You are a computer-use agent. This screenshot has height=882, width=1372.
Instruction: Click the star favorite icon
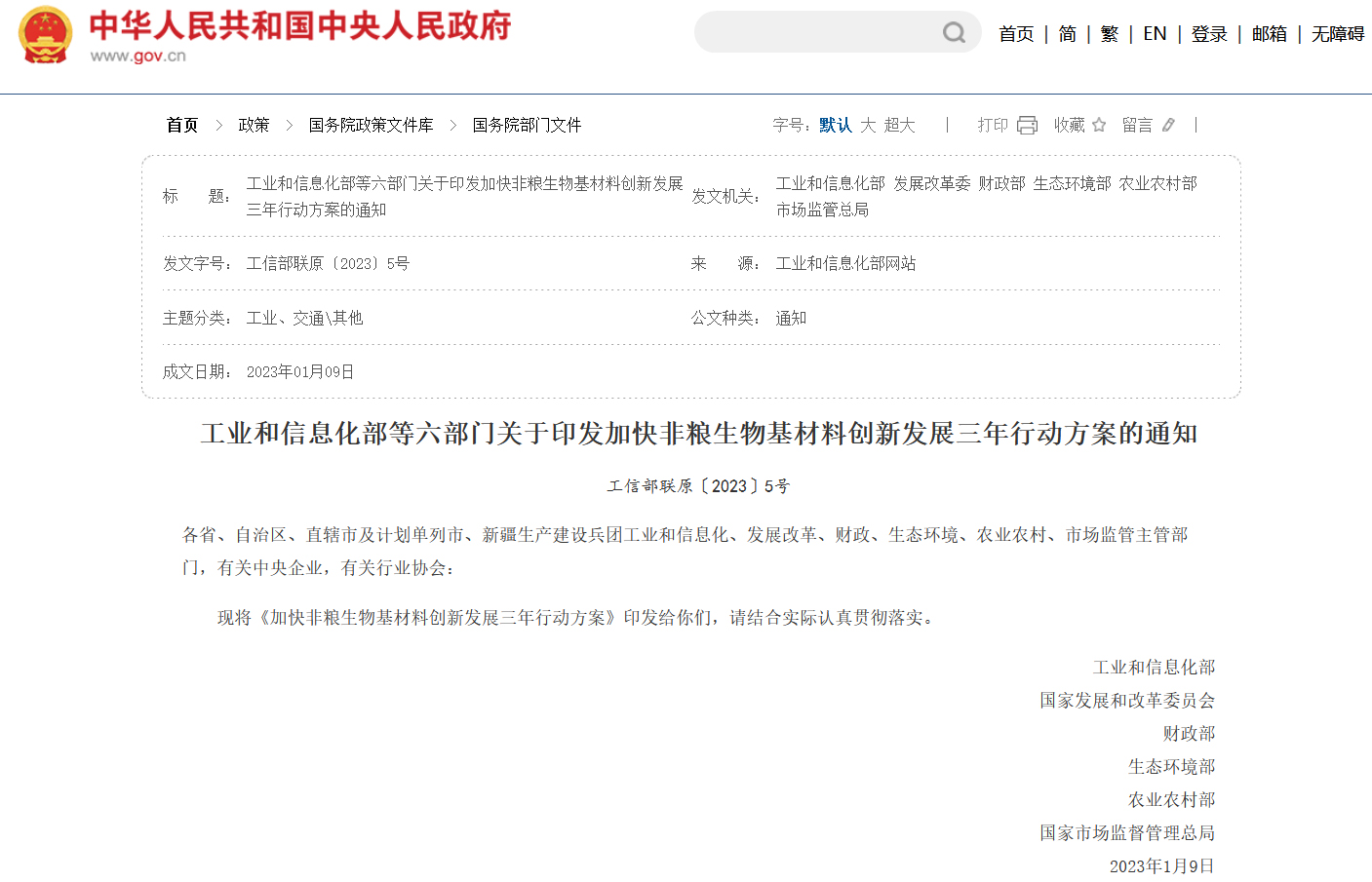tap(1099, 125)
